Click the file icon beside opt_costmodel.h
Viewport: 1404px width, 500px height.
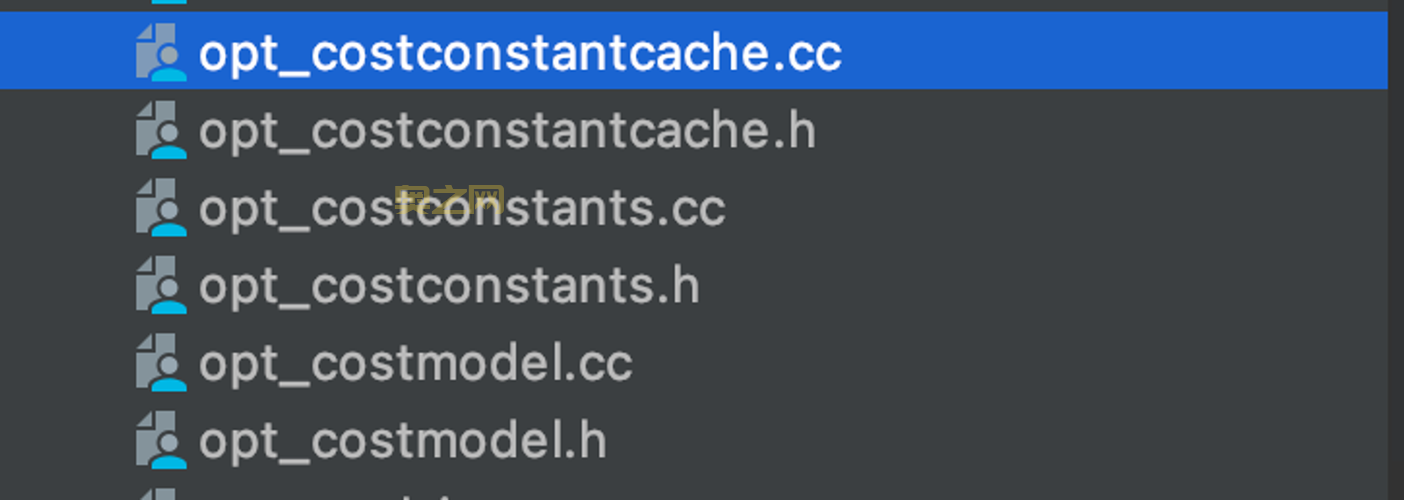(x=161, y=441)
